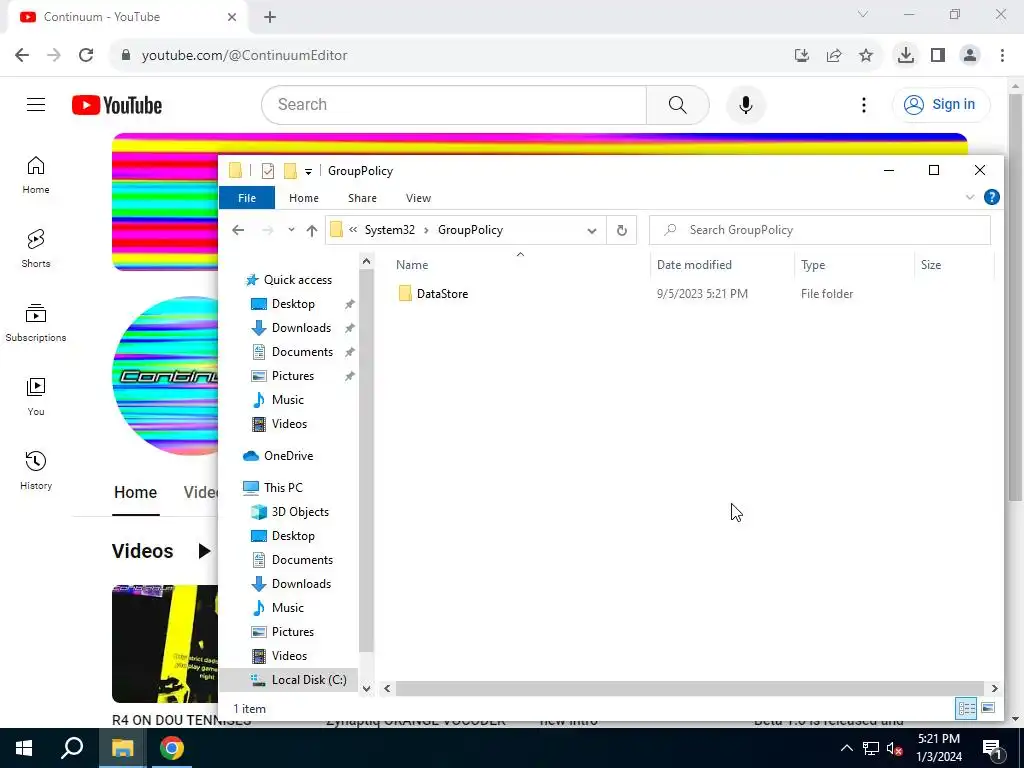This screenshot has width=1024, height=768.
Task: Show hidden system tray icons
Action: [846, 748]
